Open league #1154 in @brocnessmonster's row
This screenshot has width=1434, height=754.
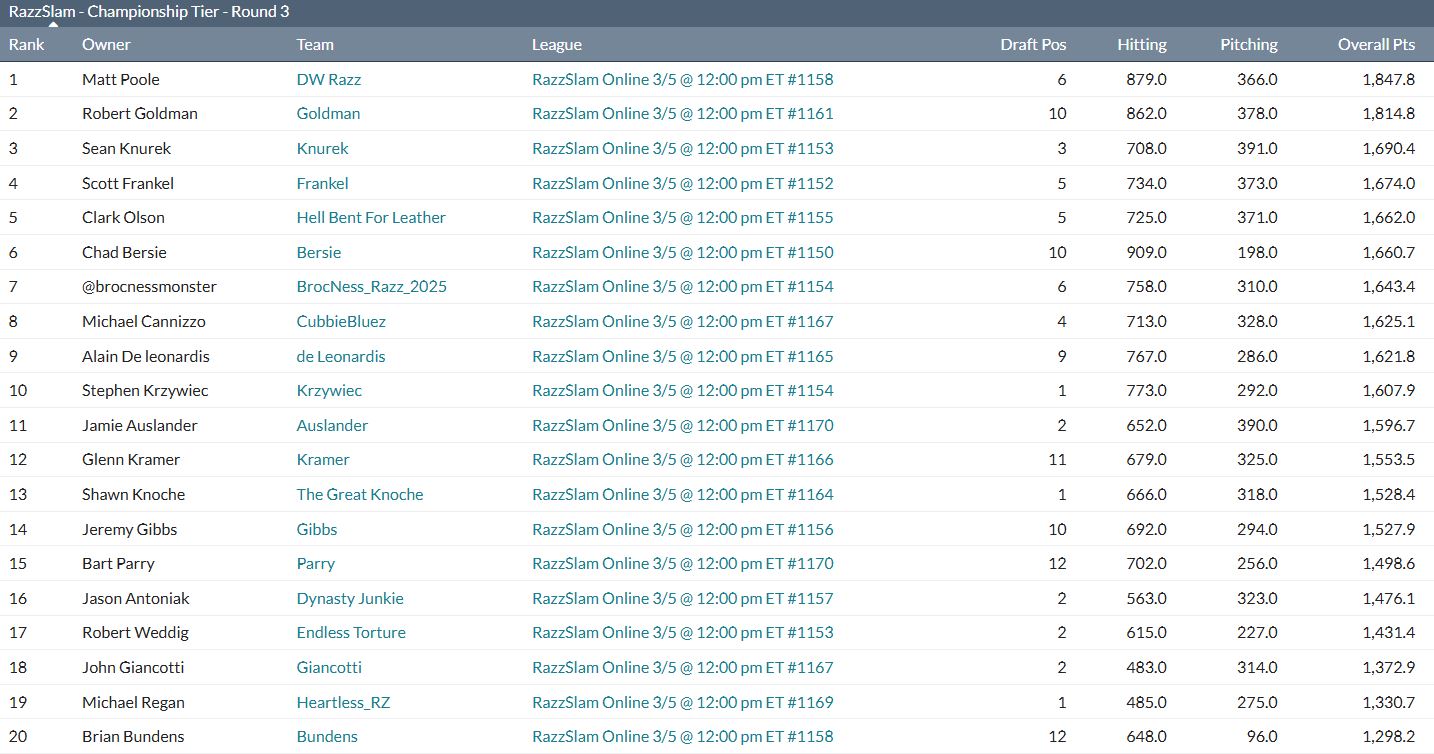tap(683, 287)
